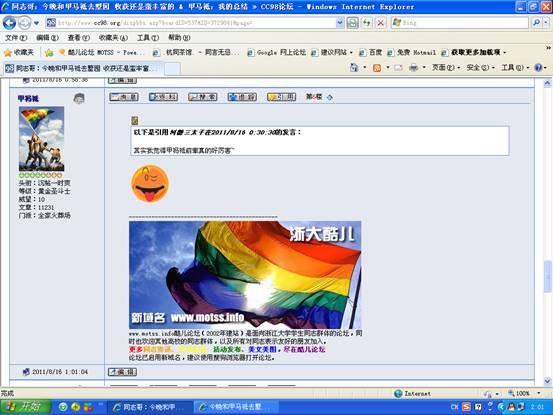
Task: Click the blue Help question mark icon
Action: pyautogui.click(x=538, y=67)
